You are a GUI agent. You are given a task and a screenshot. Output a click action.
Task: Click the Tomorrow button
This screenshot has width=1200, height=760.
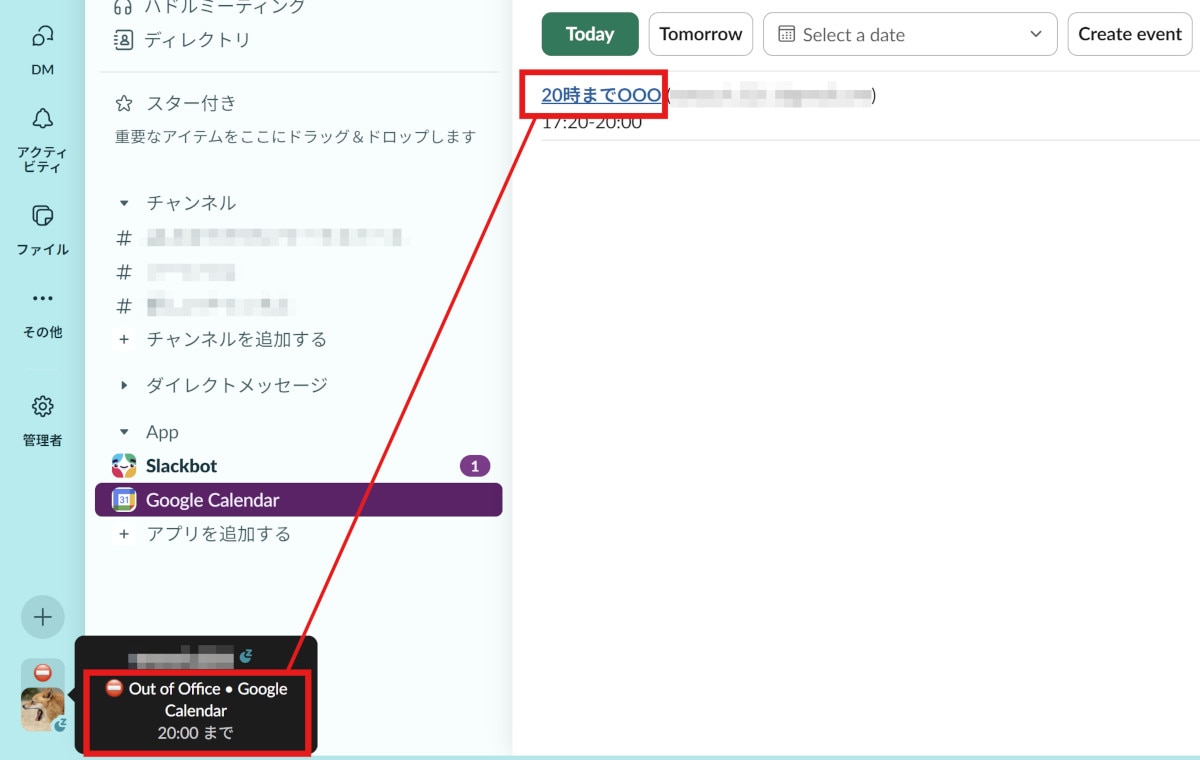pos(700,34)
